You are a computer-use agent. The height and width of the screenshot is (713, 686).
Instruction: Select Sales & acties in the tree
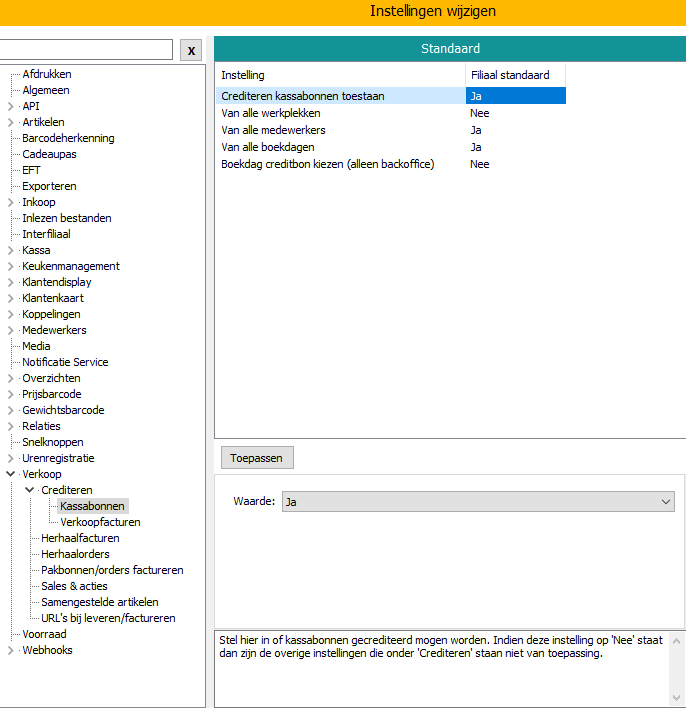coord(74,586)
